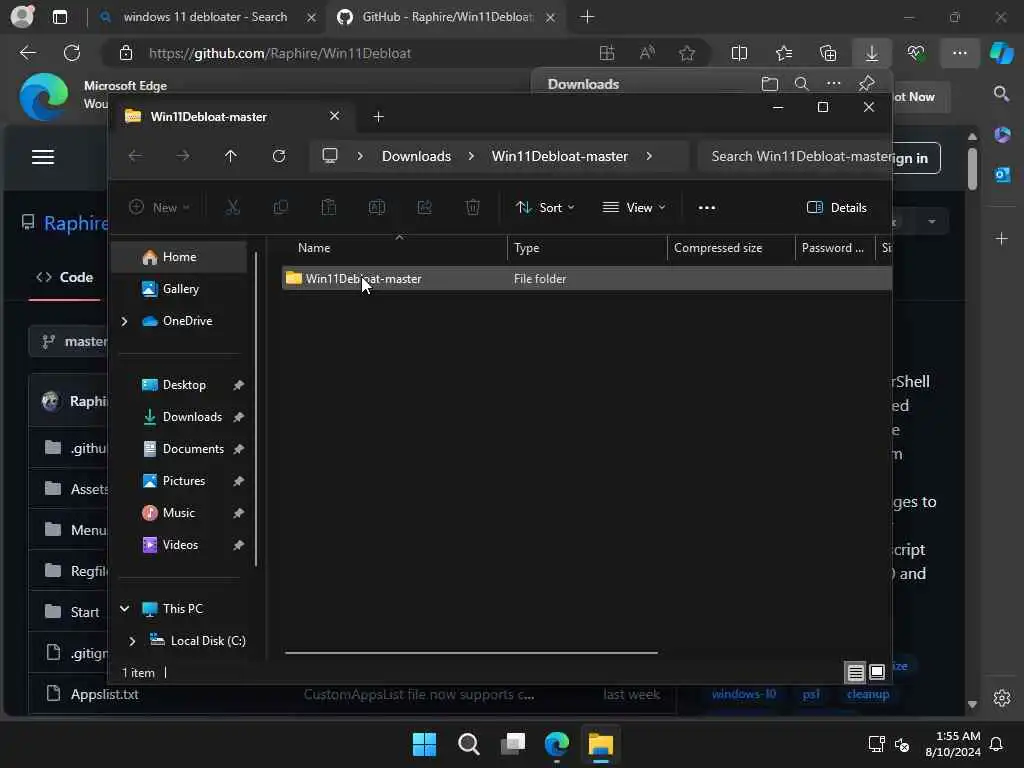1024x768 pixels.
Task: Select Home in the navigation pane
Action: 180,257
